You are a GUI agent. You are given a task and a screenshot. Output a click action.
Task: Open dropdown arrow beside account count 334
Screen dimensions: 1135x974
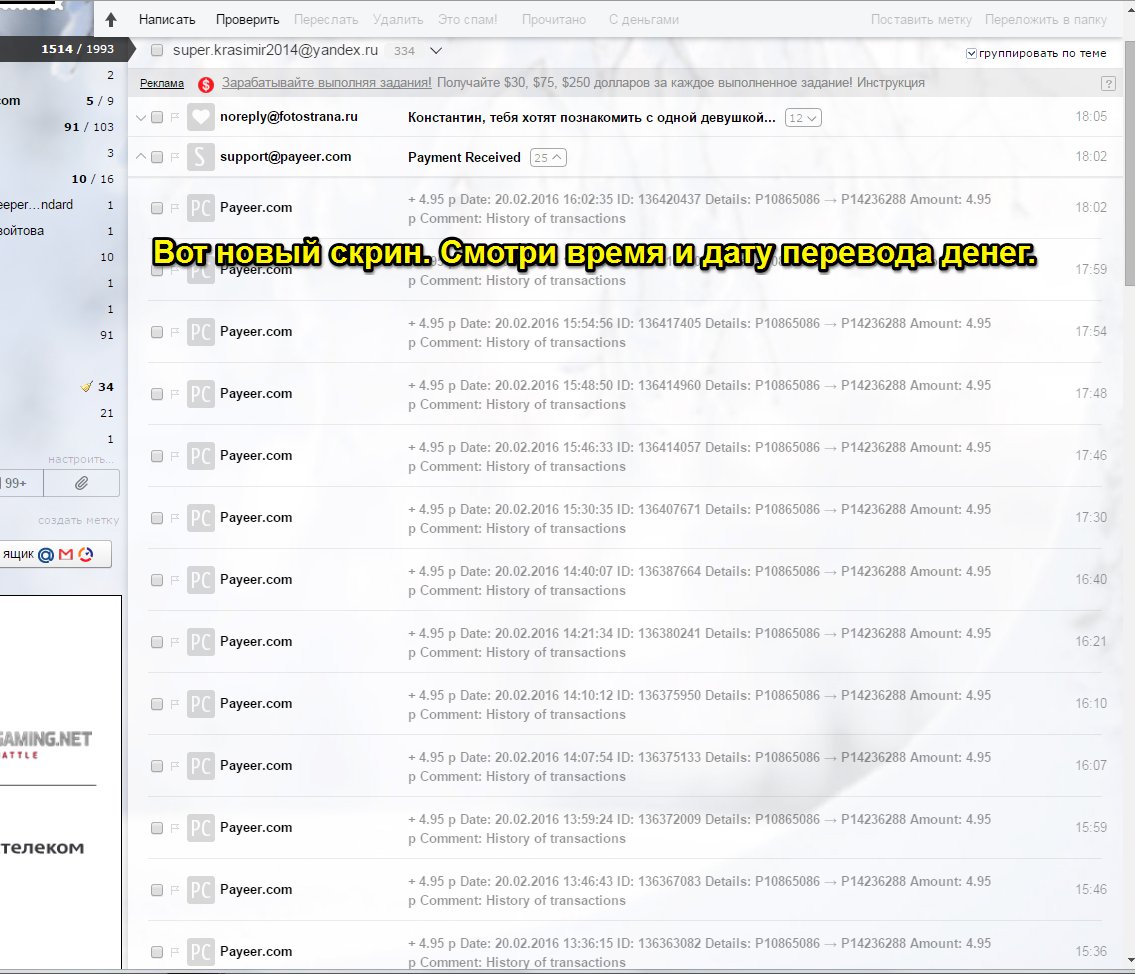(435, 50)
